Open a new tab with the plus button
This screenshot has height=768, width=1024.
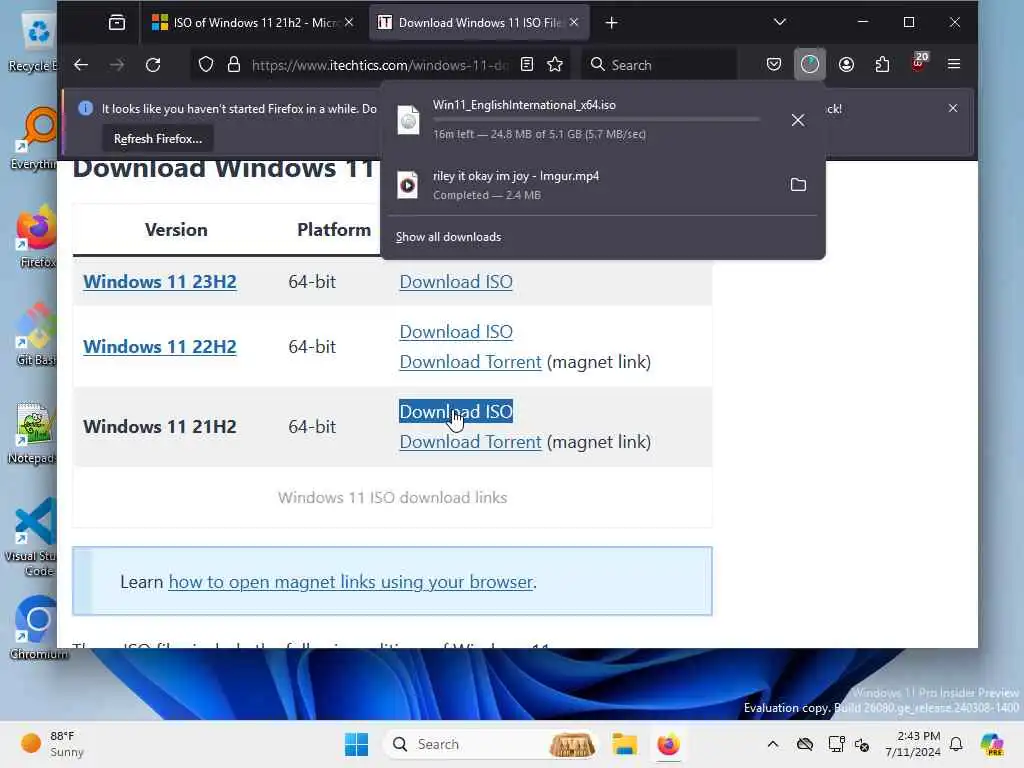pyautogui.click(x=611, y=23)
